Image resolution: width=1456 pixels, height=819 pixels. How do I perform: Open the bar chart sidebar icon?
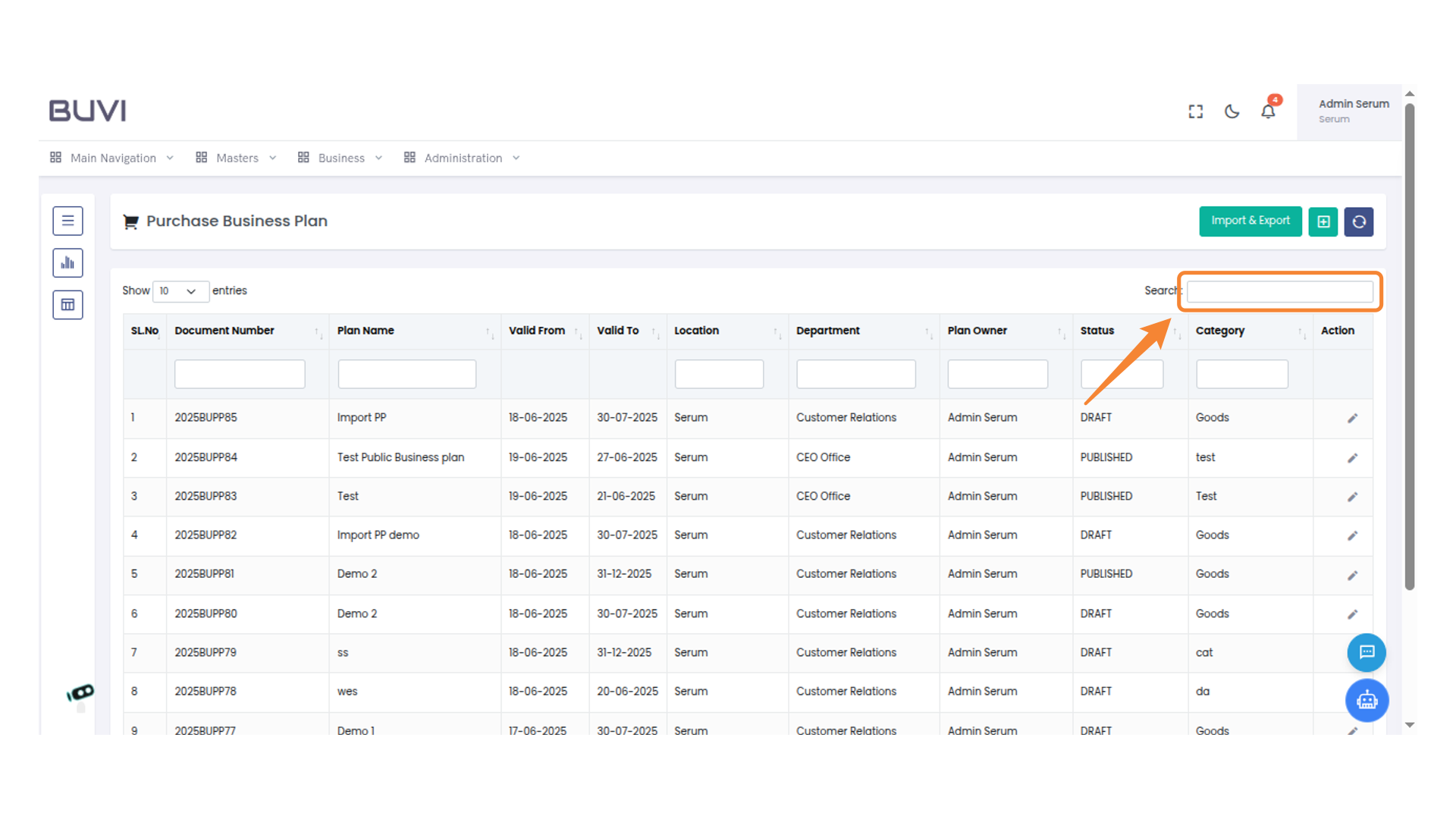pyautogui.click(x=67, y=263)
